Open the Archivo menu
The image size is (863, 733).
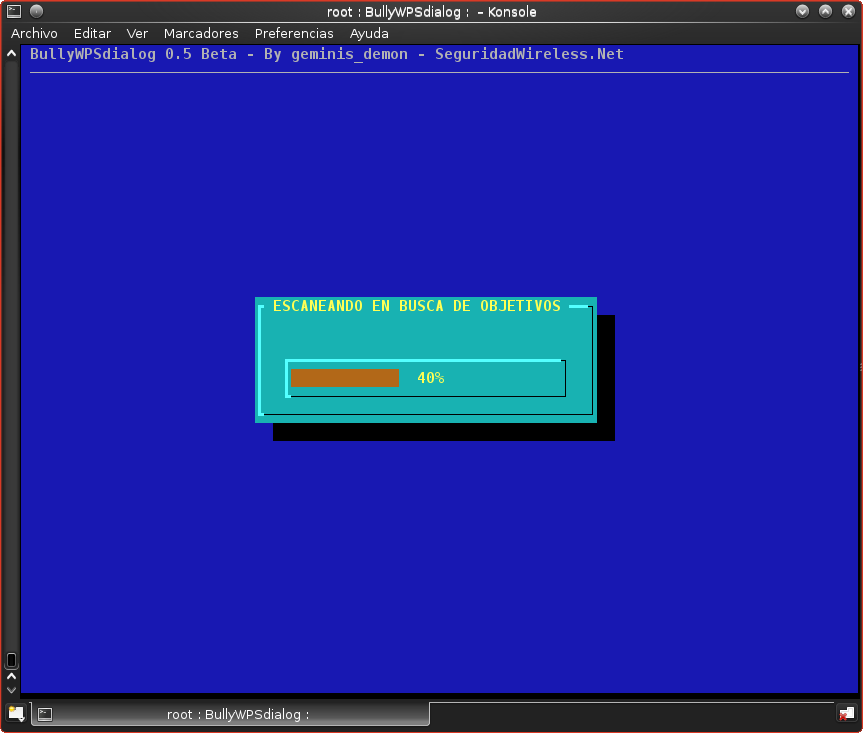click(34, 33)
